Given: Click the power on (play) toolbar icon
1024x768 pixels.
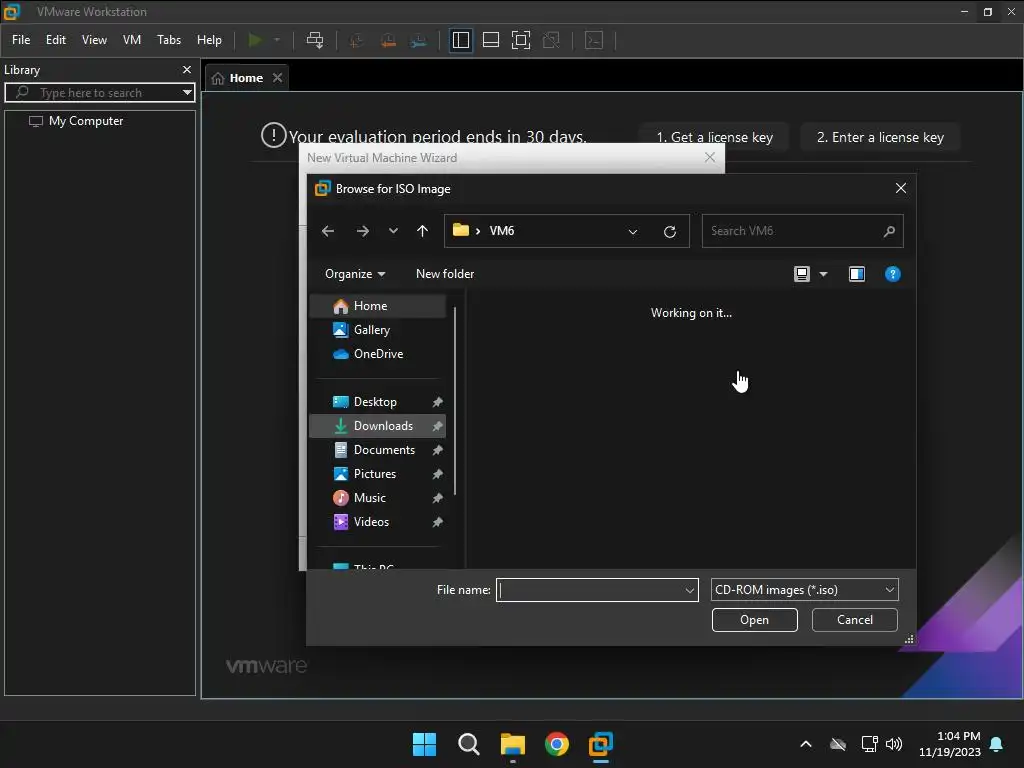Looking at the screenshot, I should pyautogui.click(x=255, y=40).
